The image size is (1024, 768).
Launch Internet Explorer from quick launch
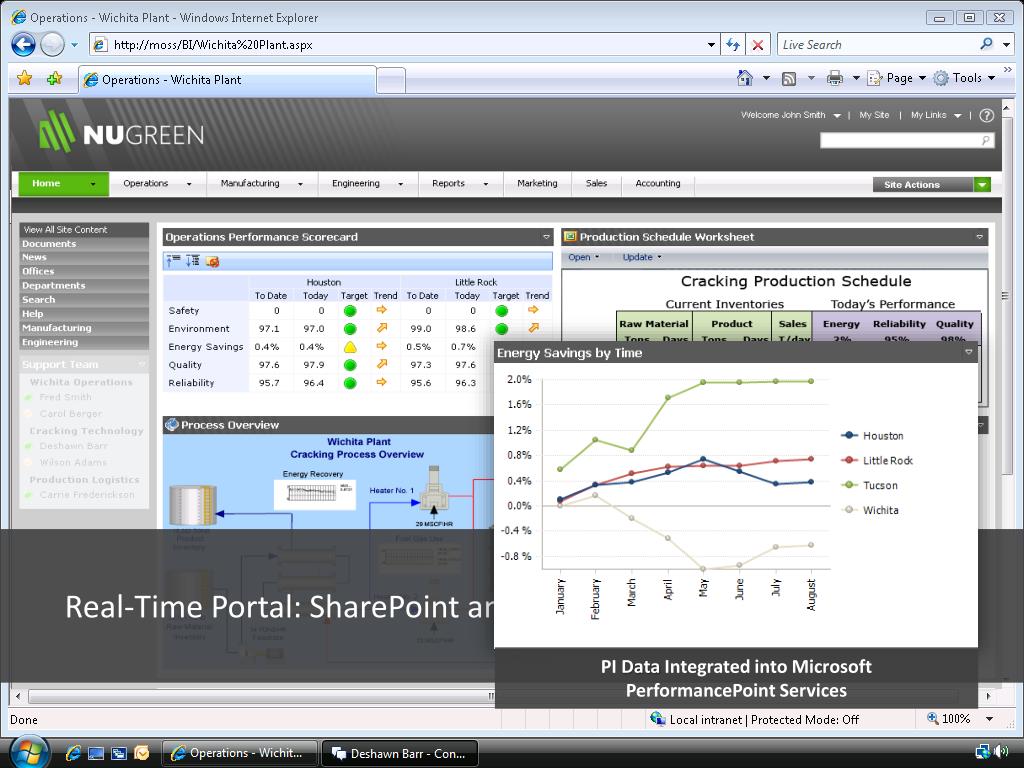tap(72, 753)
